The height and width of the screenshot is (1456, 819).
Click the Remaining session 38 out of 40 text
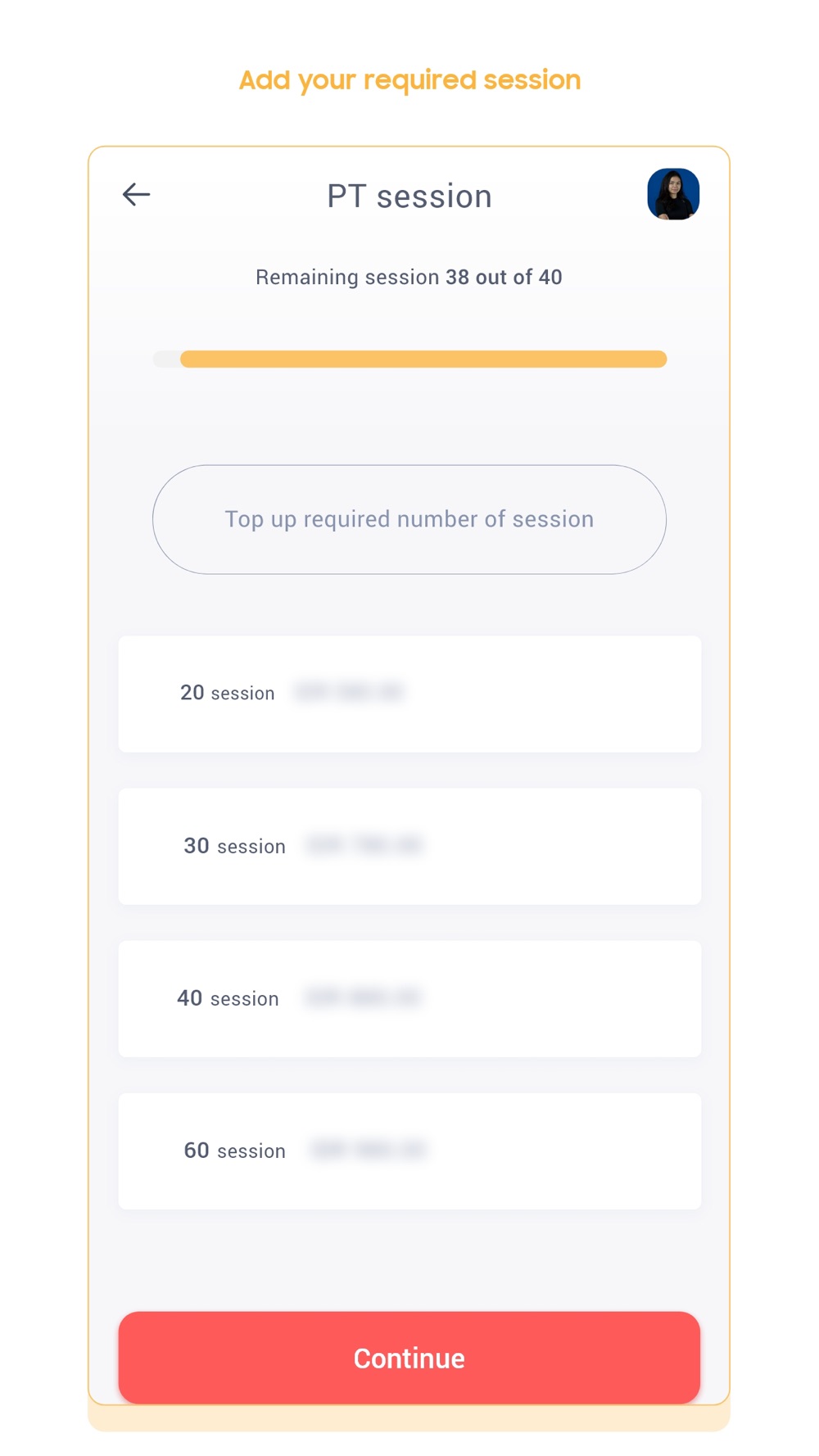[409, 277]
